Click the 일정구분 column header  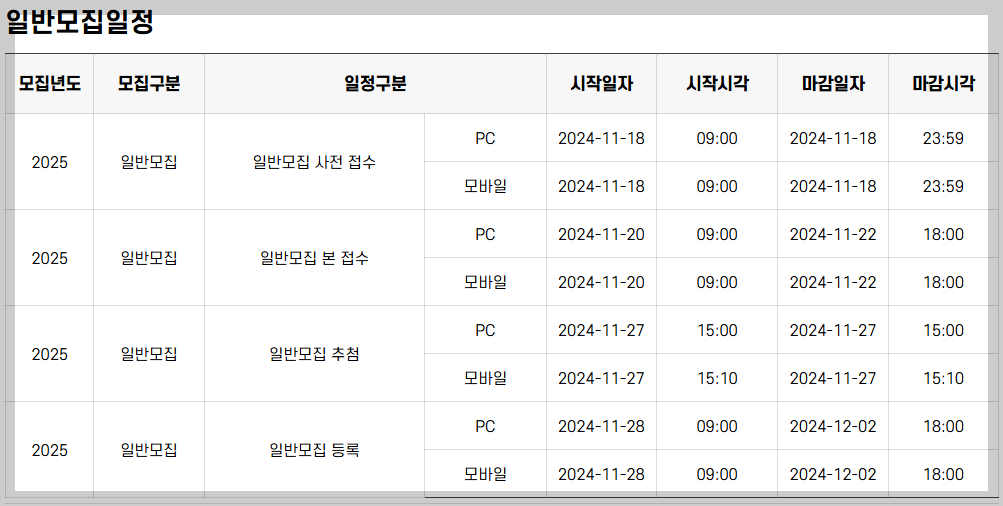click(x=375, y=83)
